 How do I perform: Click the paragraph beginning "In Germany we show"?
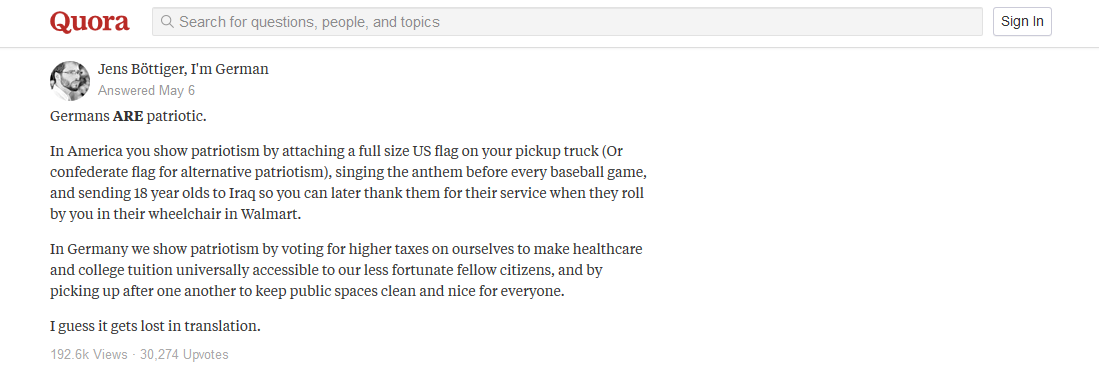346,270
